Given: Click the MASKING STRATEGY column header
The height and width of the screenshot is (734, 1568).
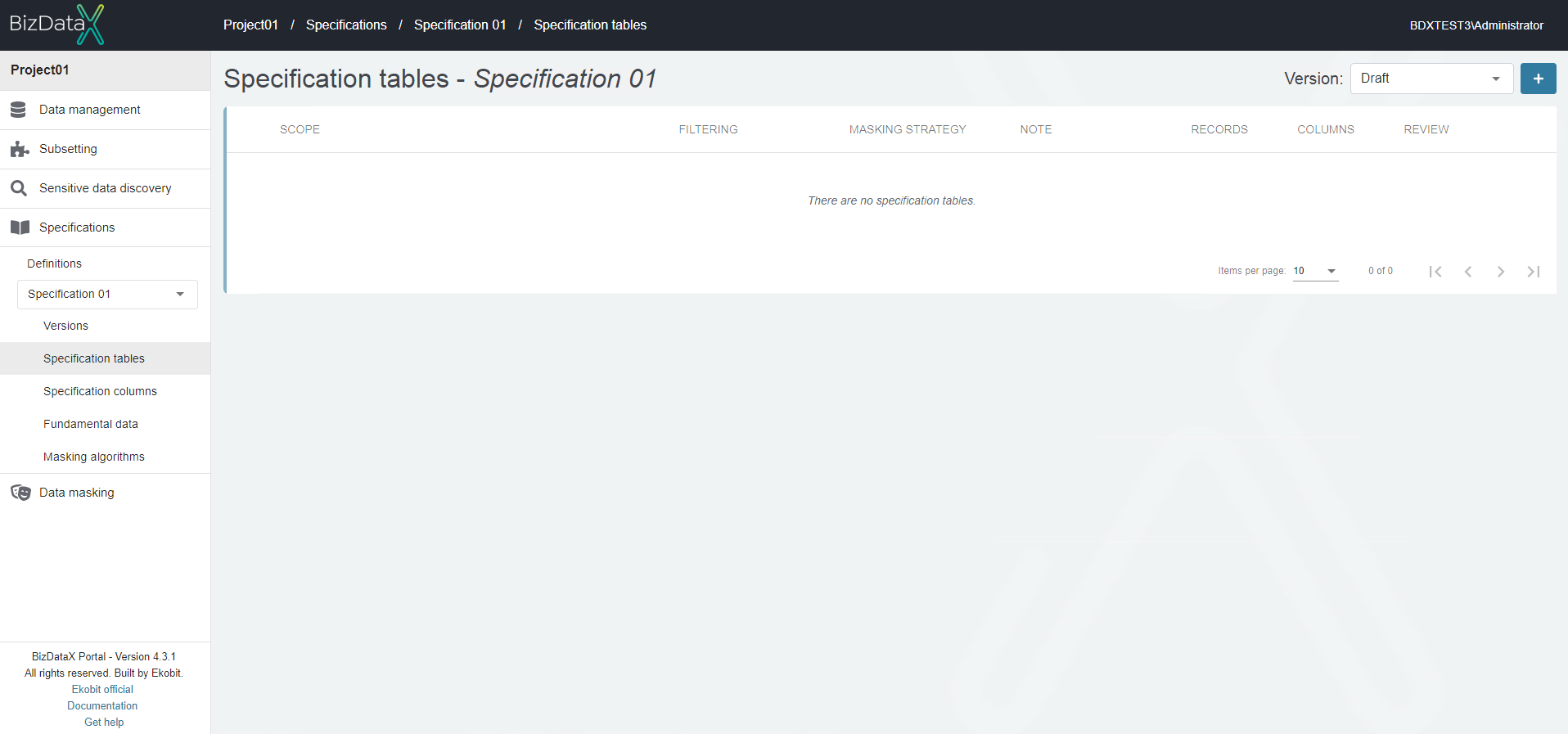Looking at the screenshot, I should 908,129.
